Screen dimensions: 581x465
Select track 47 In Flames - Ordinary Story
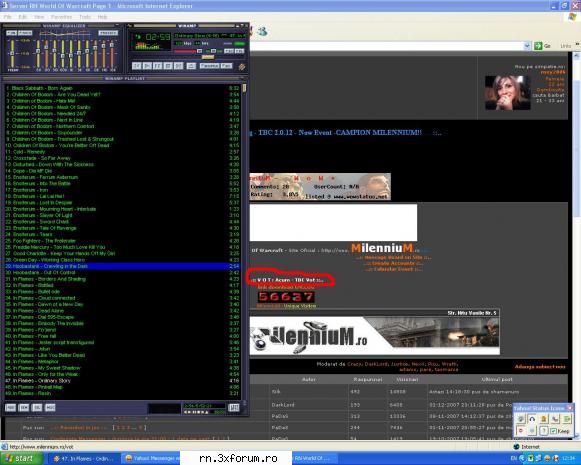pos(123,381)
